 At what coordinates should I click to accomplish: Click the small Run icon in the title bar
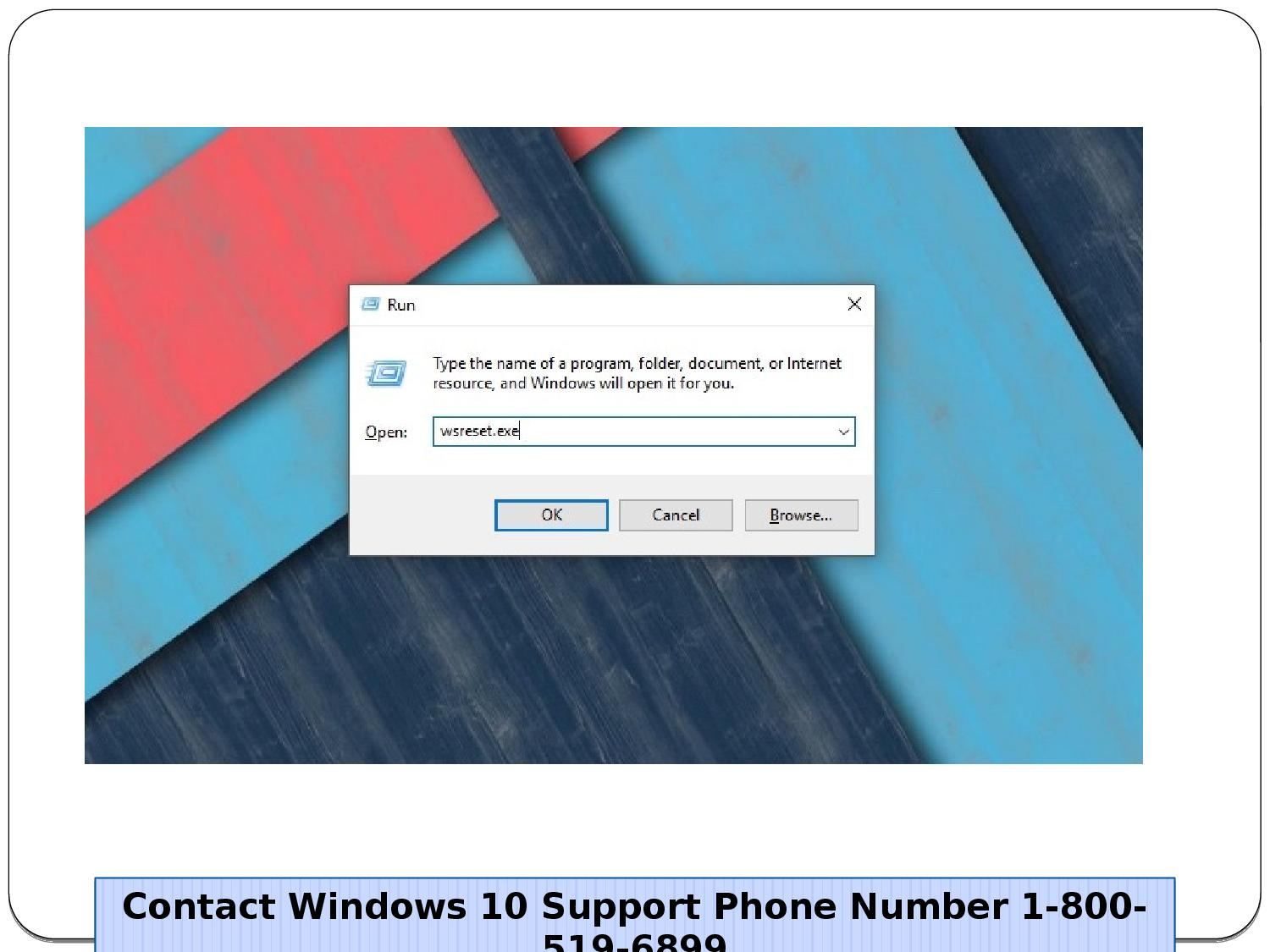coord(370,305)
